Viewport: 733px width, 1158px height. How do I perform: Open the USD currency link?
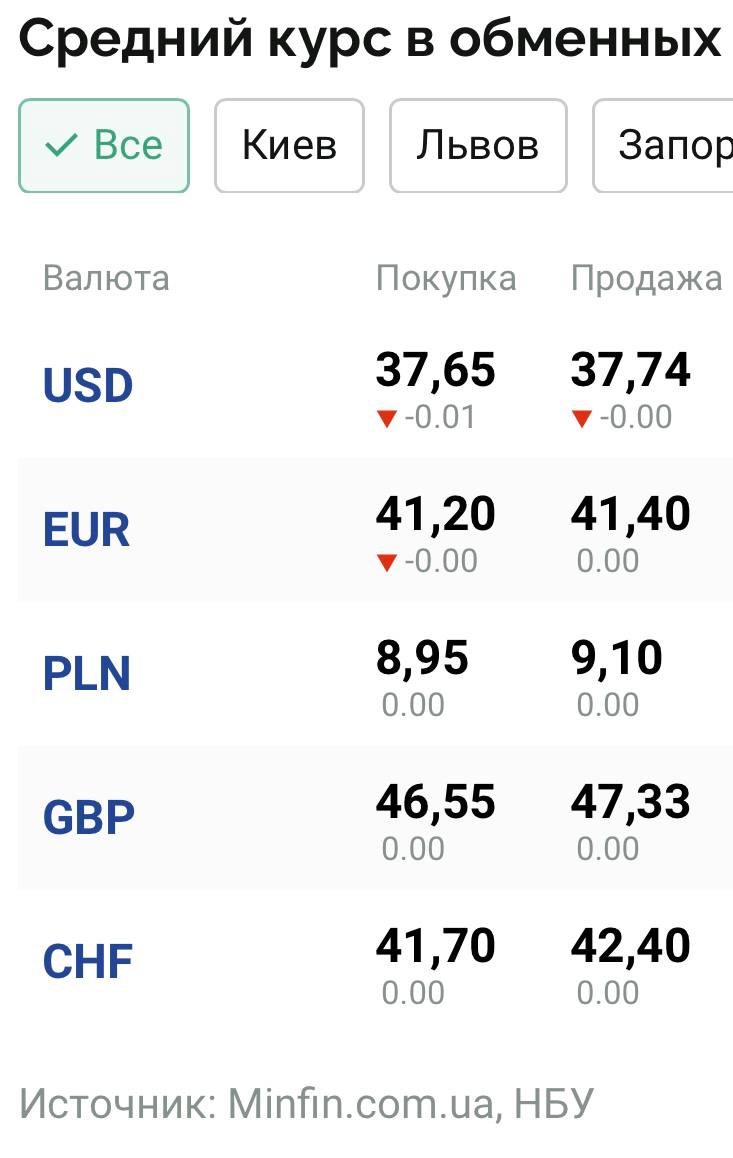point(88,386)
